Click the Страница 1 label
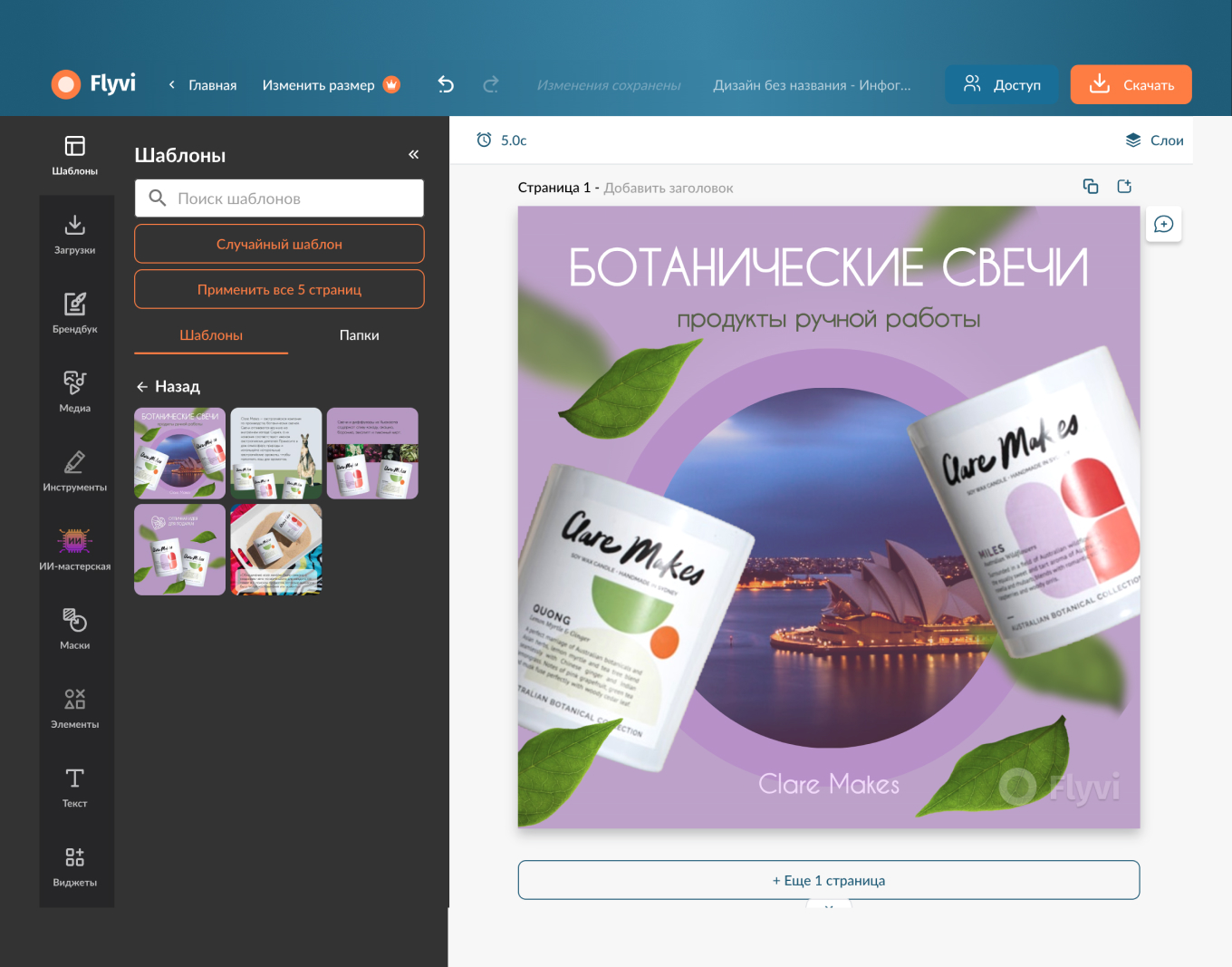The image size is (1232, 967). [554, 188]
